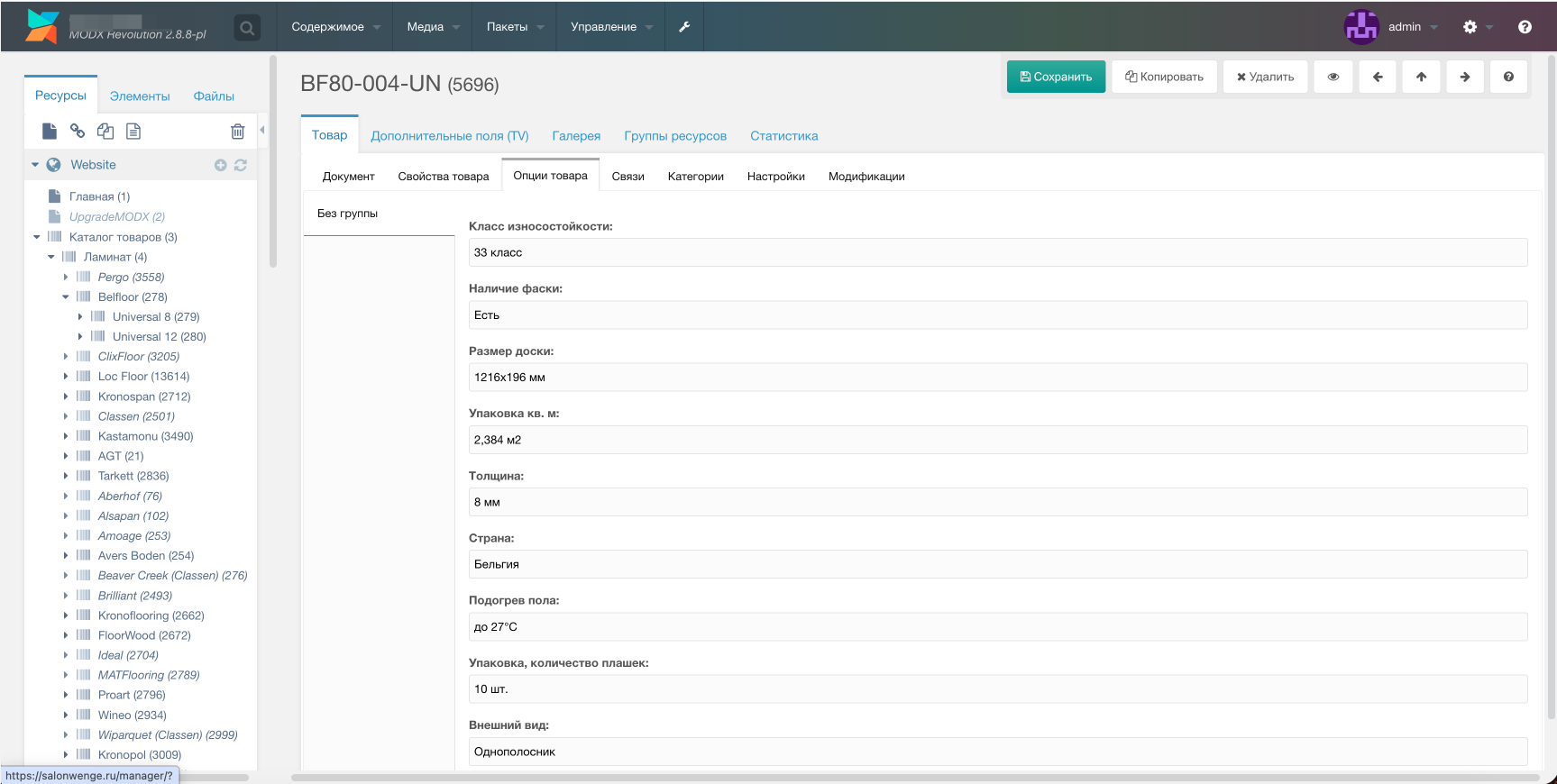Create a new weblink via chain icon

click(x=78, y=132)
